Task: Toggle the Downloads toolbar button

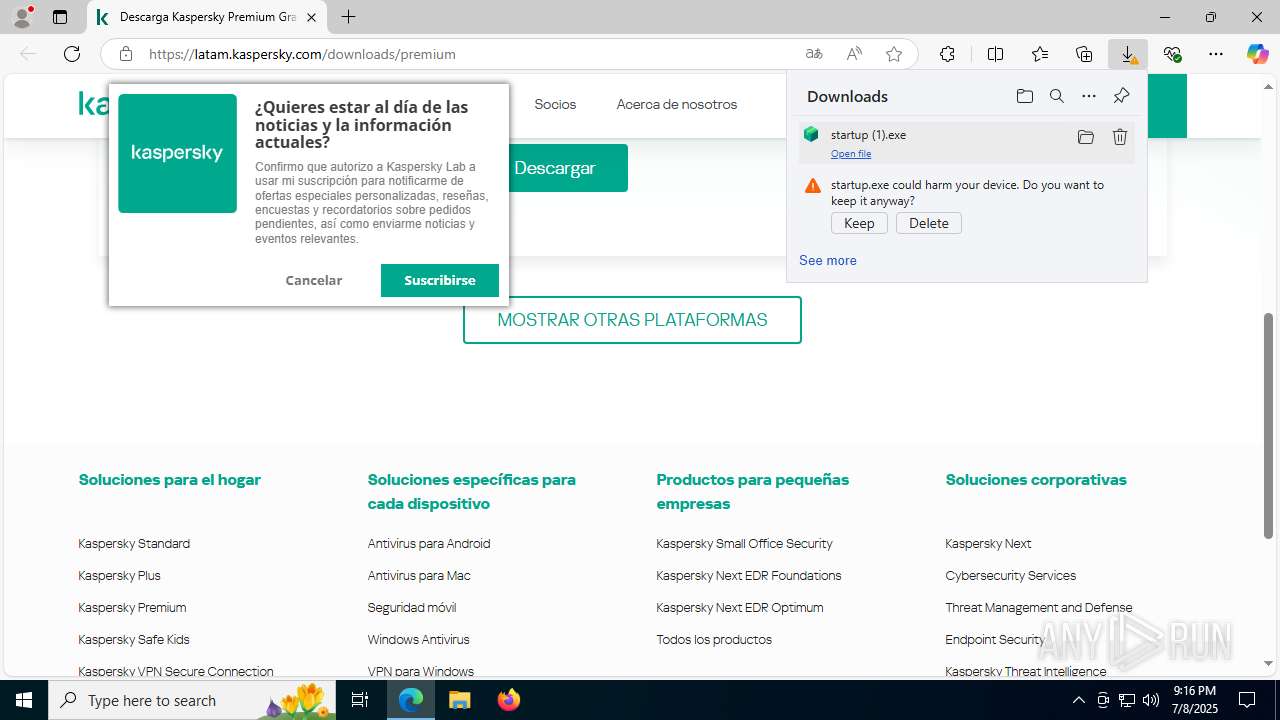Action: (1128, 54)
